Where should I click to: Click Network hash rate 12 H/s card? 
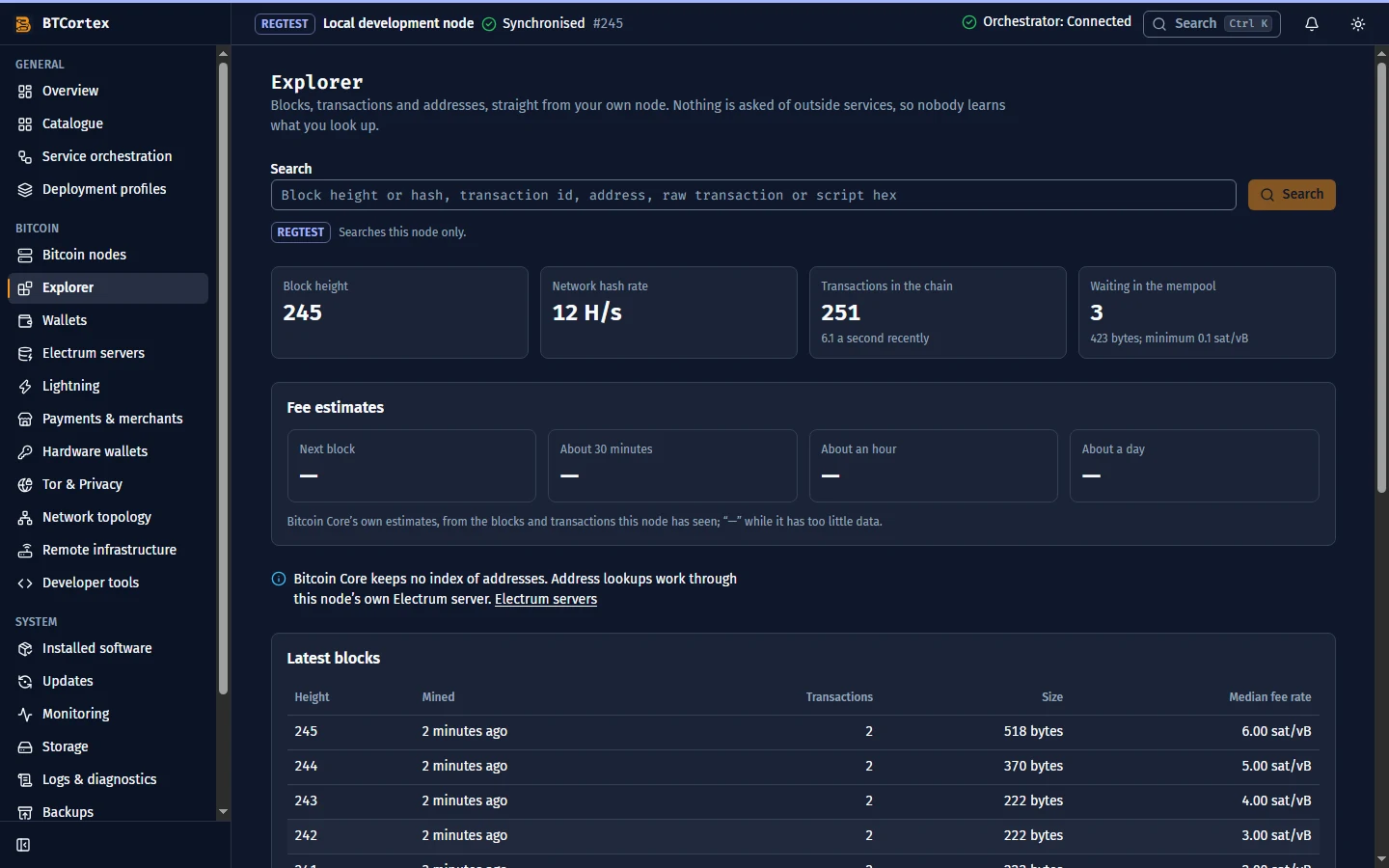[x=668, y=312]
